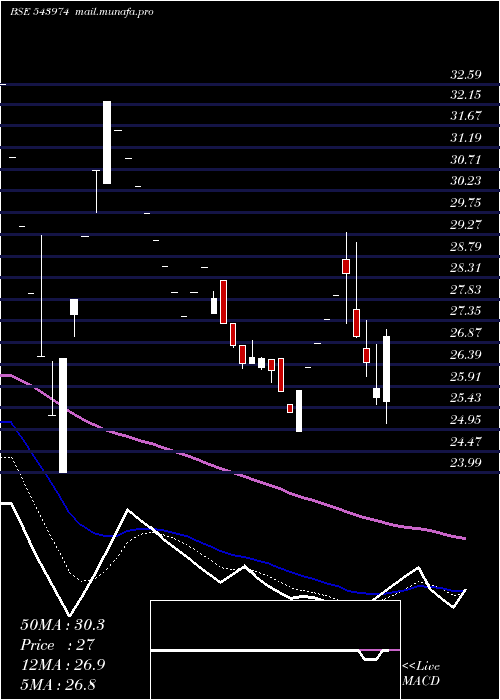This screenshot has height=700, width=500.
Task: Click the 28.31 price axis label
Action: coord(466,267)
